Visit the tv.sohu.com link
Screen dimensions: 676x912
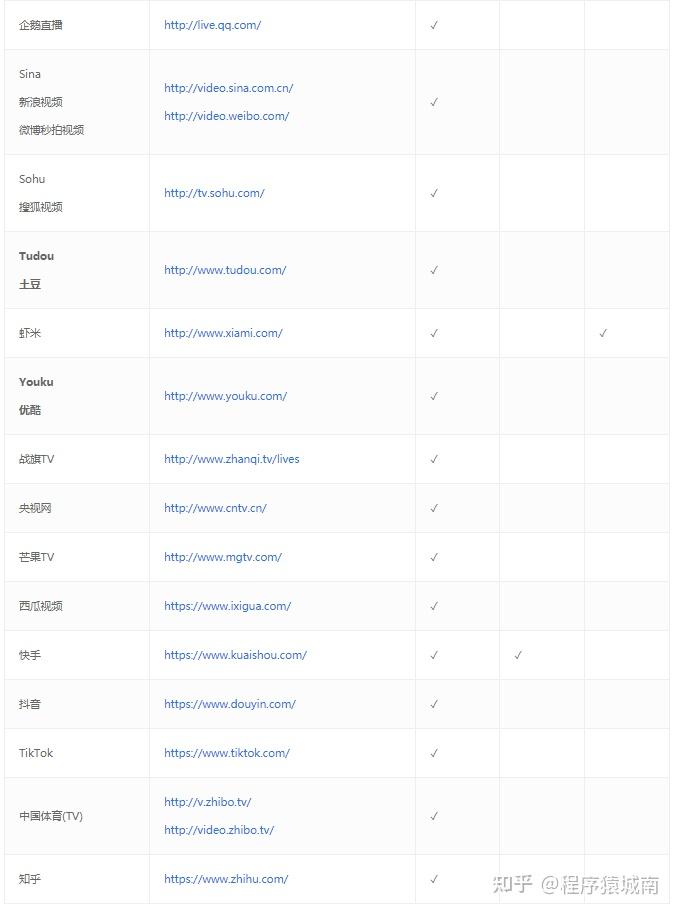tap(214, 193)
